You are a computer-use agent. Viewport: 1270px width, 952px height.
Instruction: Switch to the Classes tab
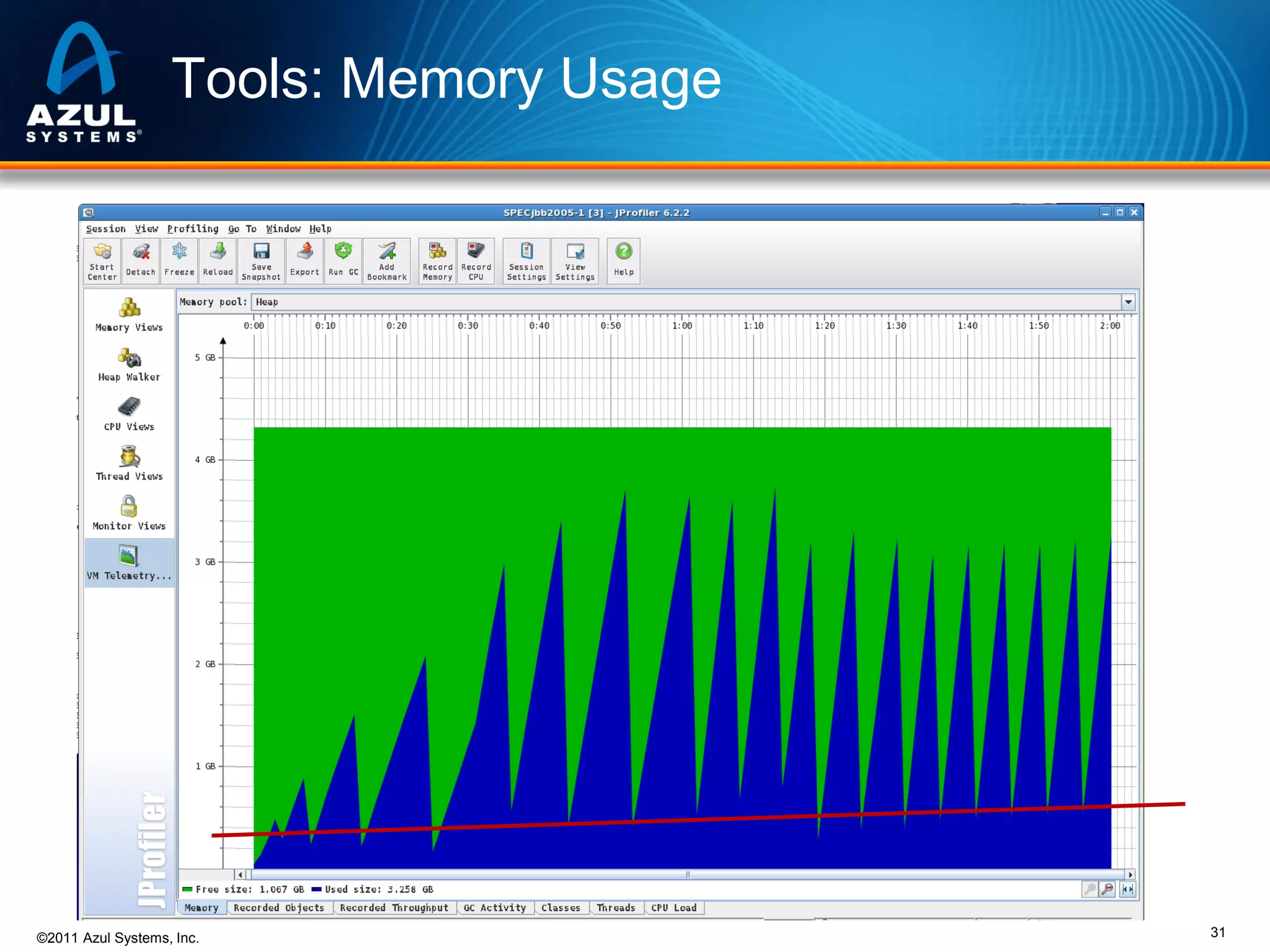(x=561, y=907)
